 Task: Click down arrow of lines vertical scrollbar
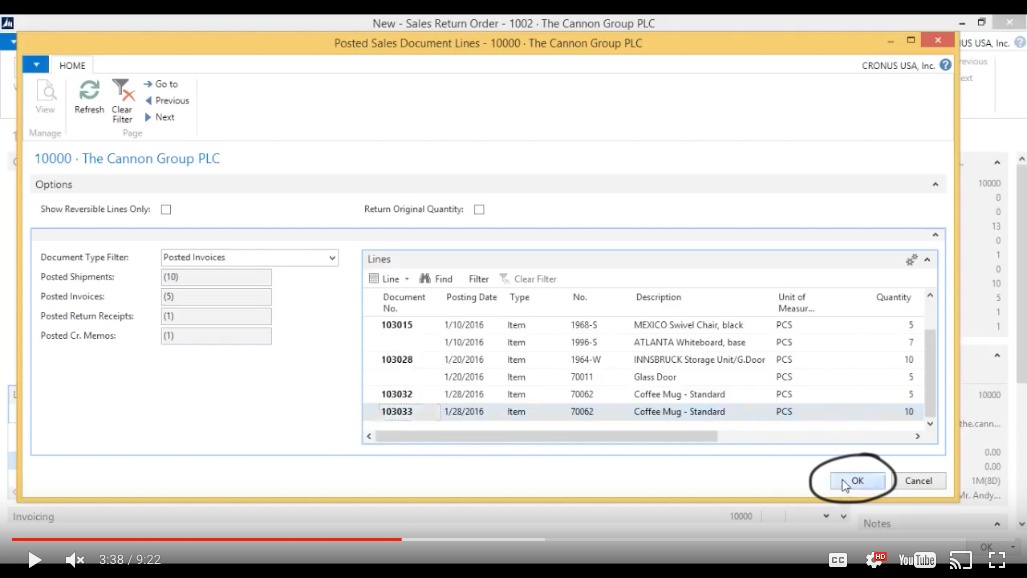click(x=930, y=424)
